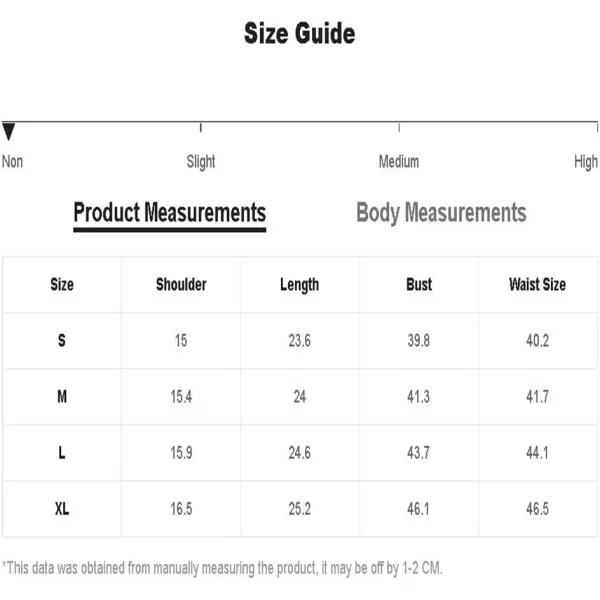Viewport: 600px width, 600px height.
Task: Click the Non stretch level label
Action: pyautogui.click(x=12, y=161)
